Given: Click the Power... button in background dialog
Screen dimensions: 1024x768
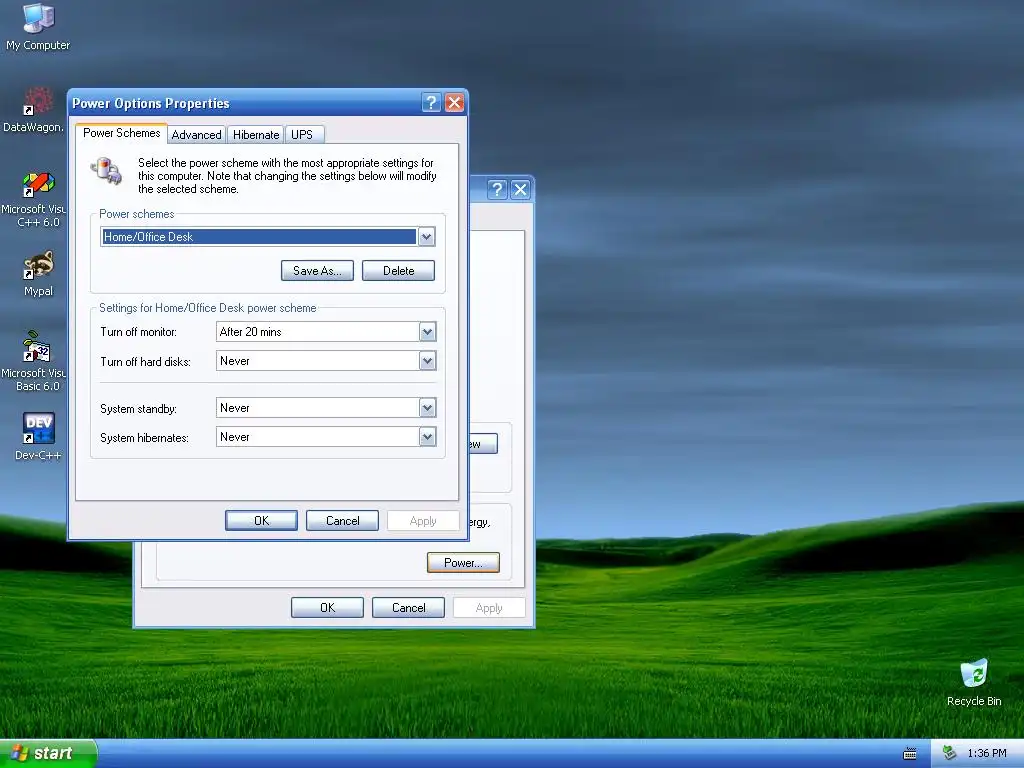Looking at the screenshot, I should (x=463, y=562).
